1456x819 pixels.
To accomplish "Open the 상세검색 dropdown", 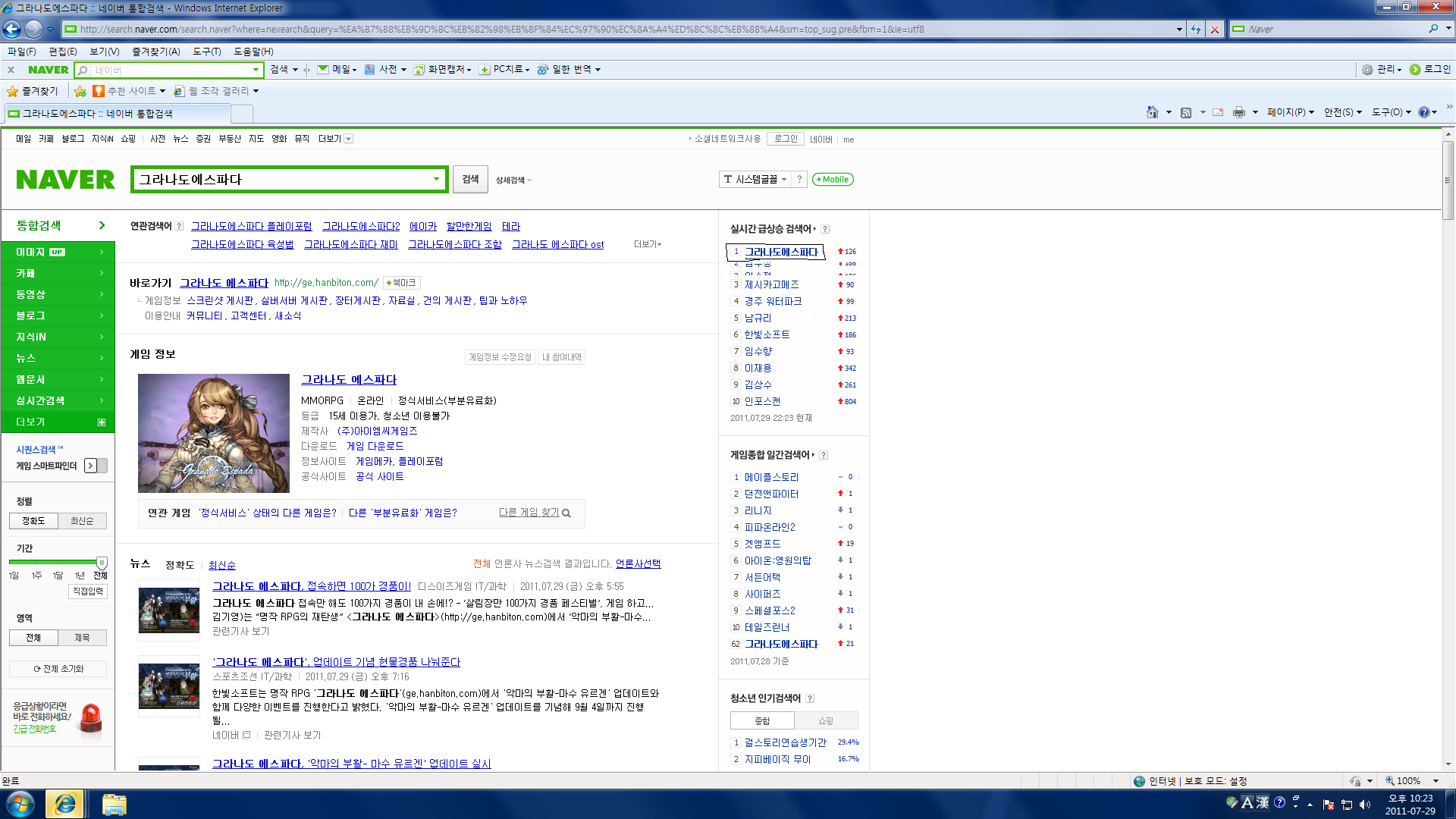I will click(513, 180).
